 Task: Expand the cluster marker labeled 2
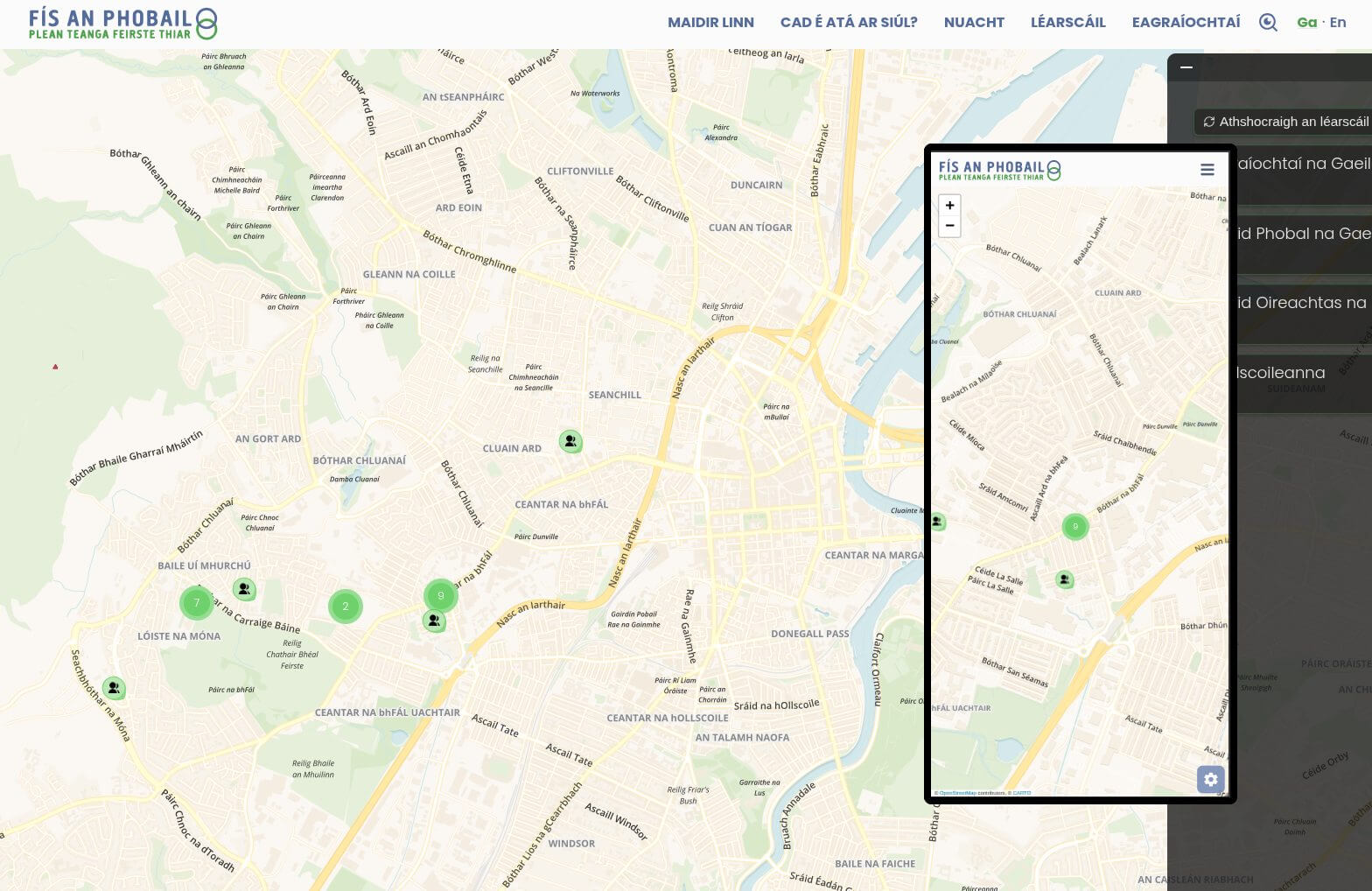[x=346, y=606]
